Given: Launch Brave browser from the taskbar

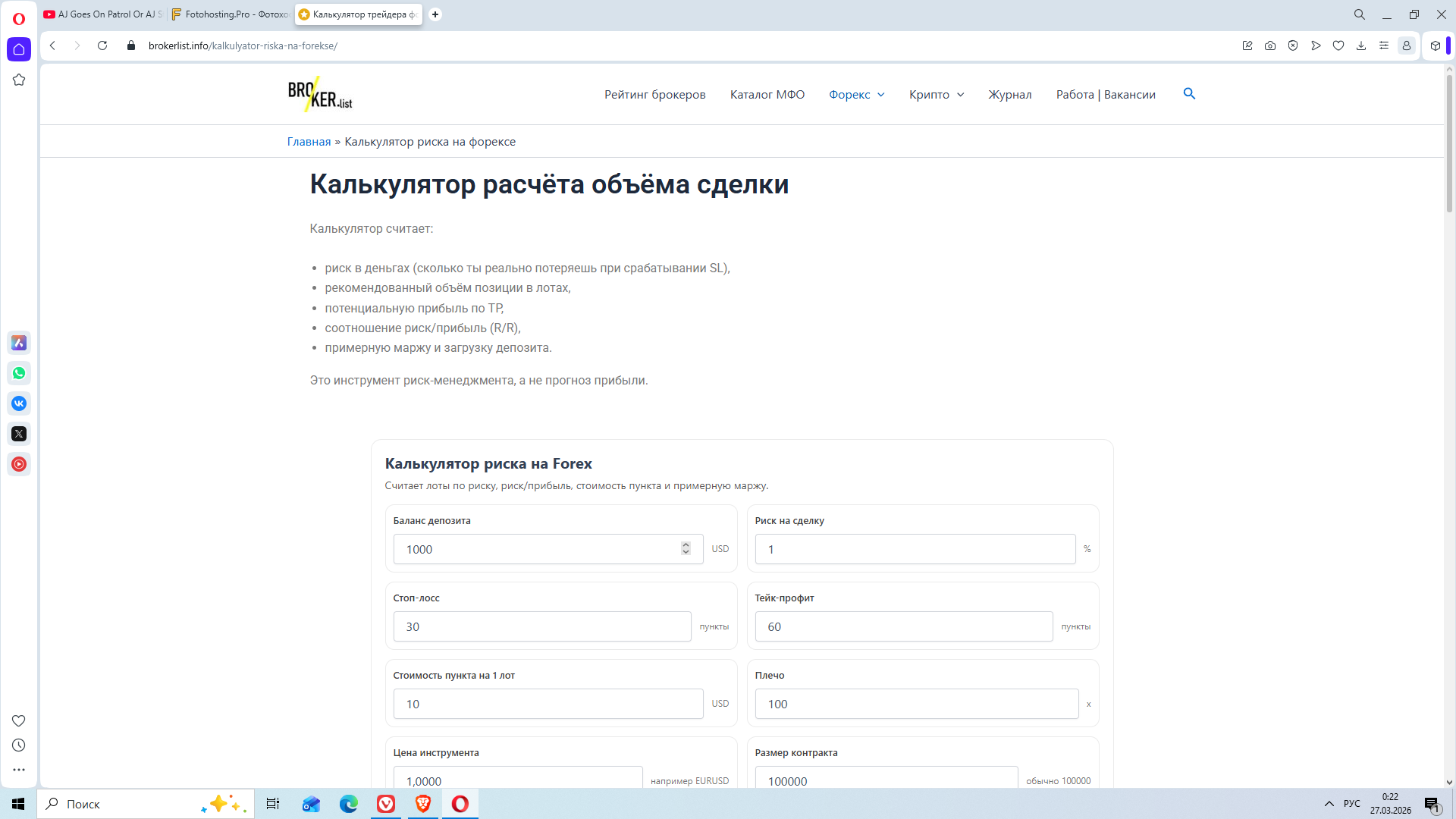Looking at the screenshot, I should pos(423,804).
